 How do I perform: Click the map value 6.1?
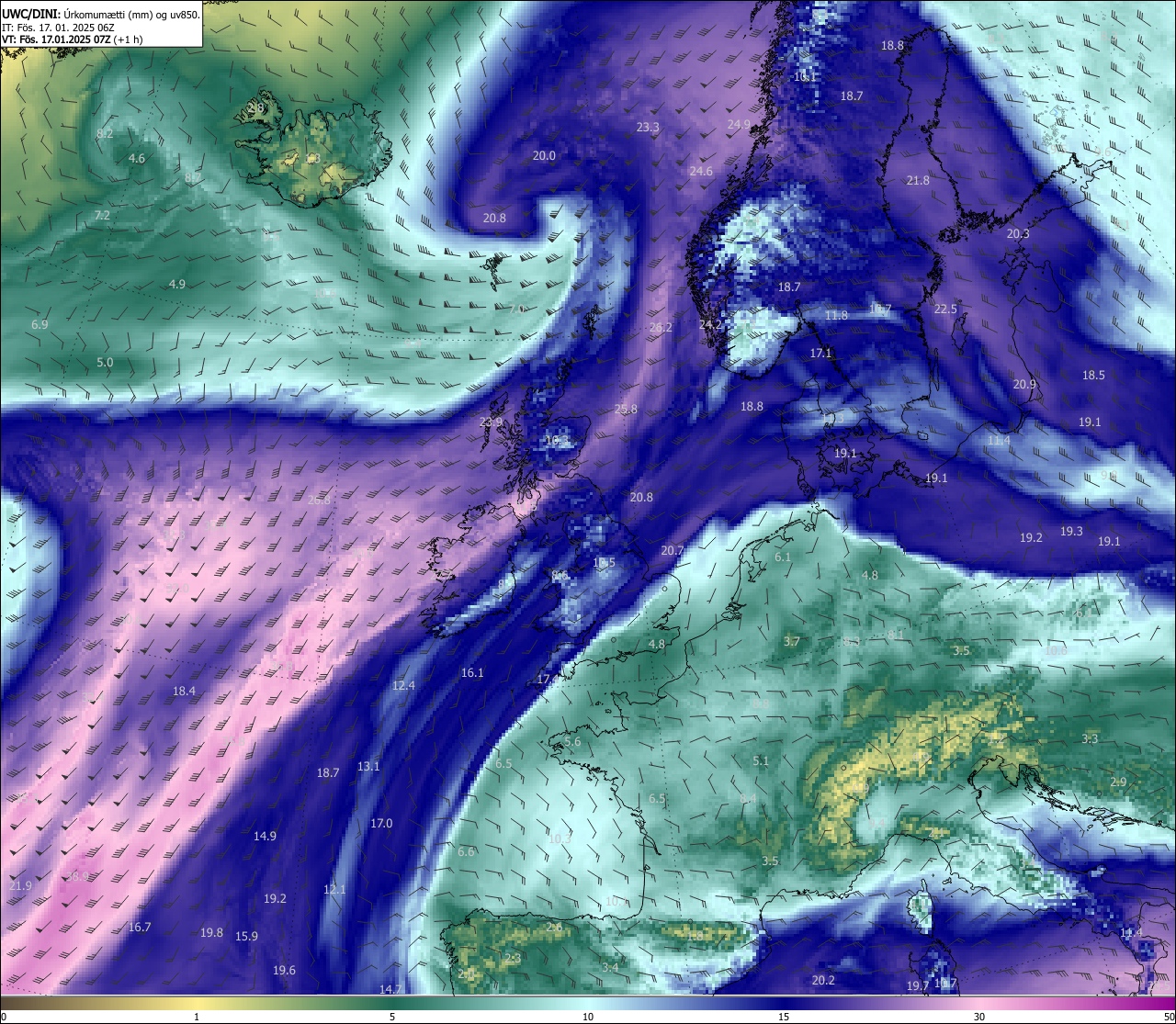click(x=783, y=557)
